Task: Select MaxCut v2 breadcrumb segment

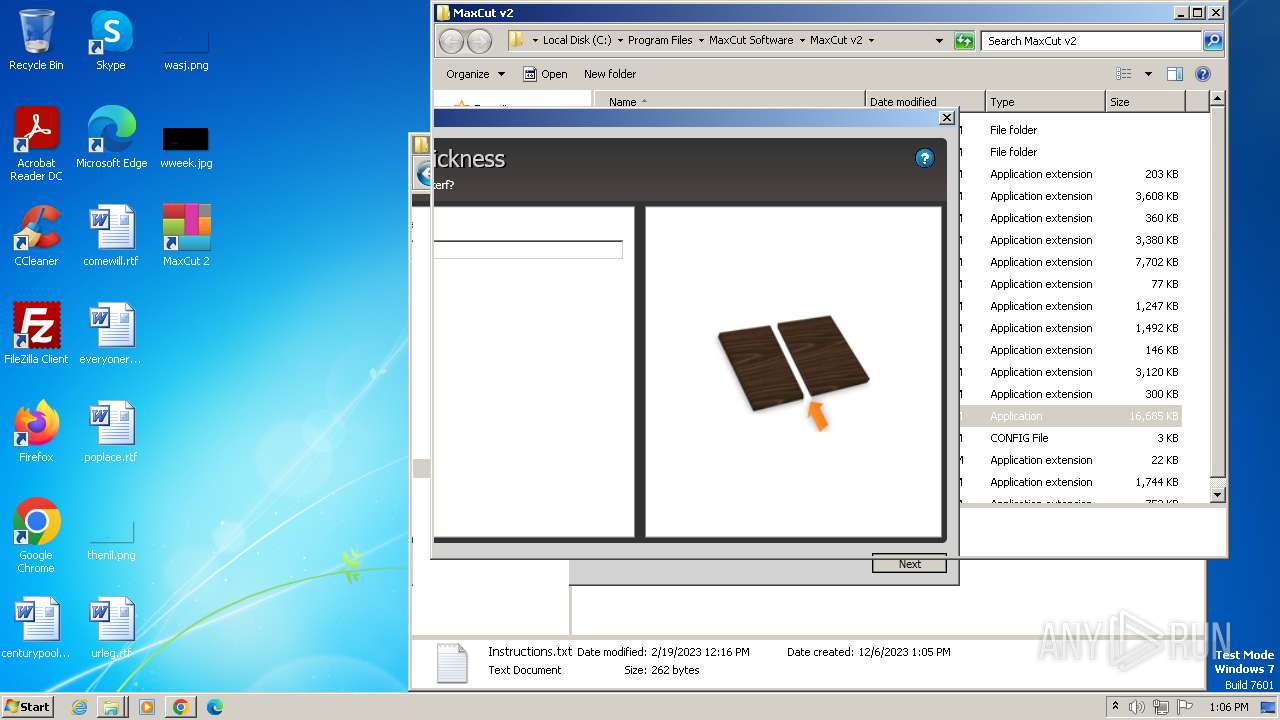Action: coord(836,41)
